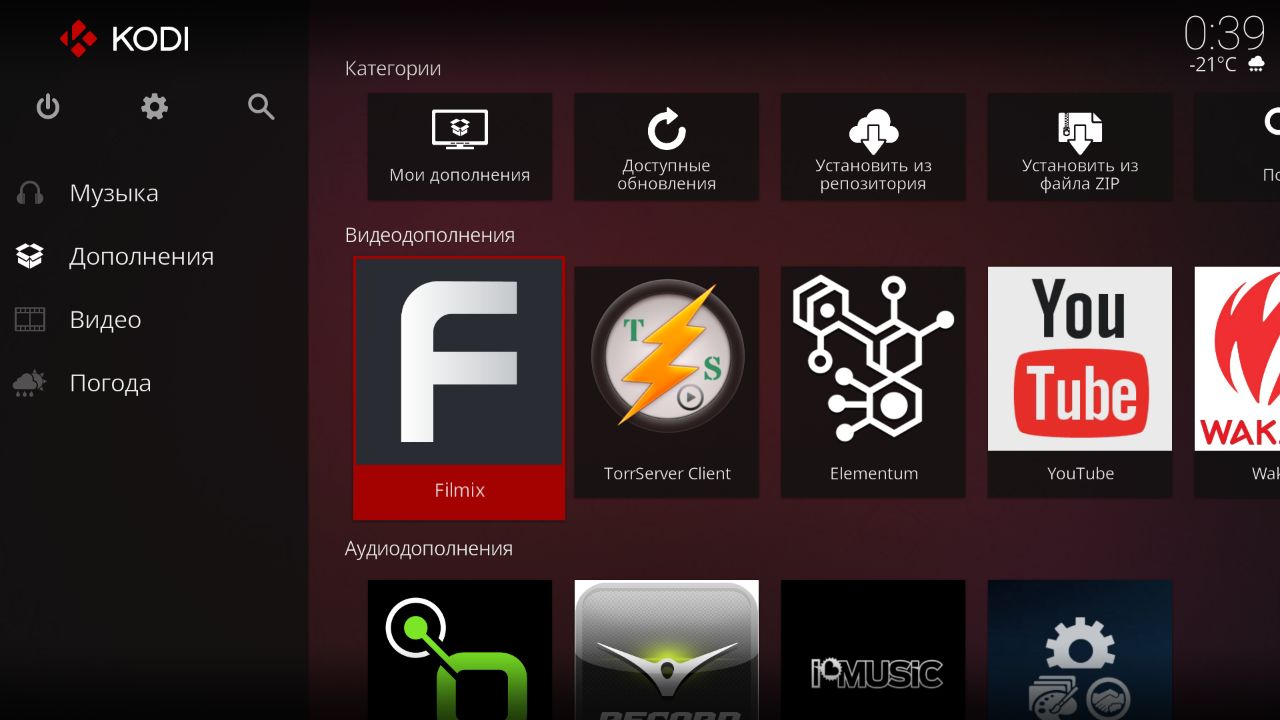This screenshot has height=720, width=1280.
Task: Open green circle audio add-on
Action: coord(460,650)
